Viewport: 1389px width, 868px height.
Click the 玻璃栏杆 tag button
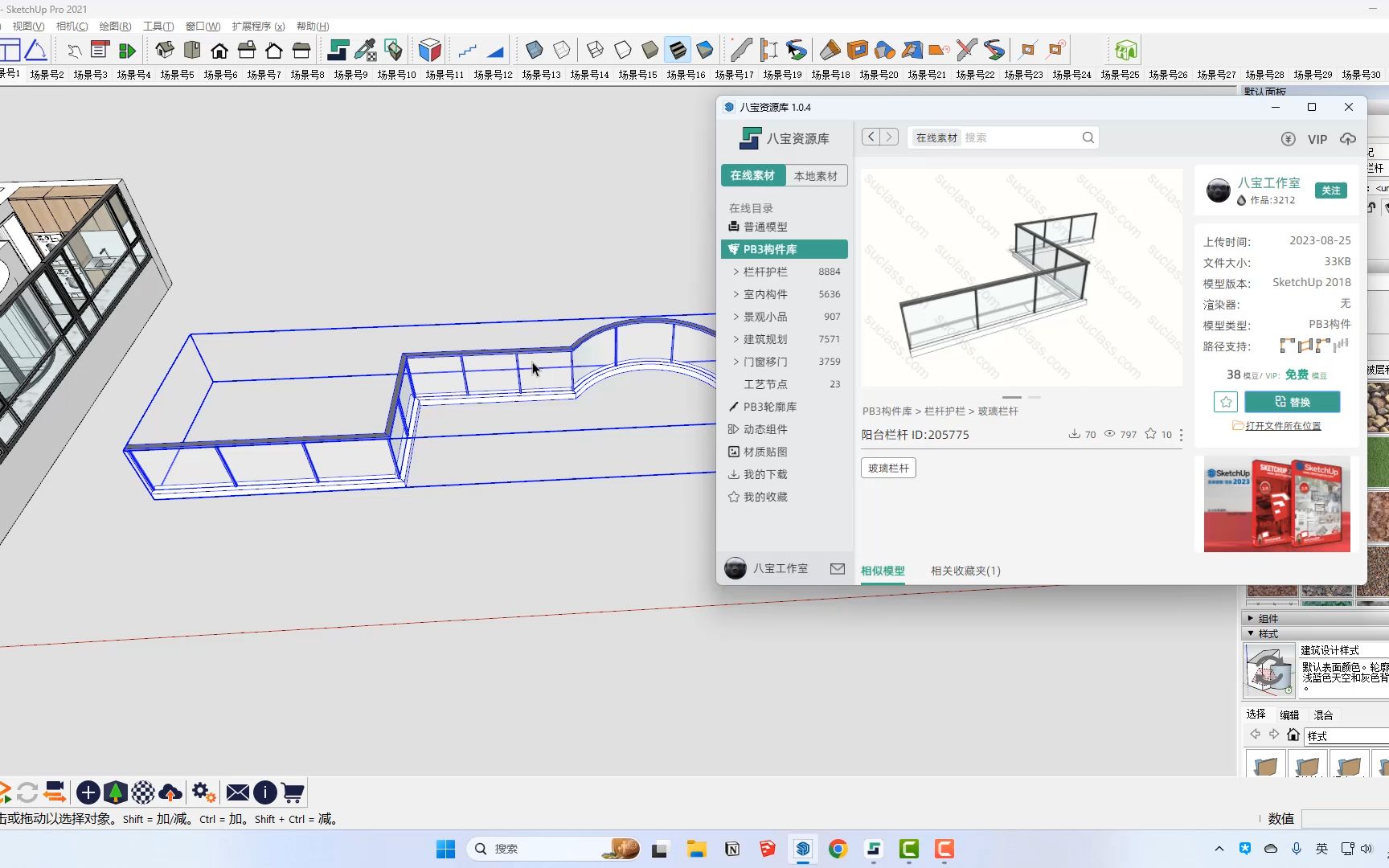pos(888,468)
